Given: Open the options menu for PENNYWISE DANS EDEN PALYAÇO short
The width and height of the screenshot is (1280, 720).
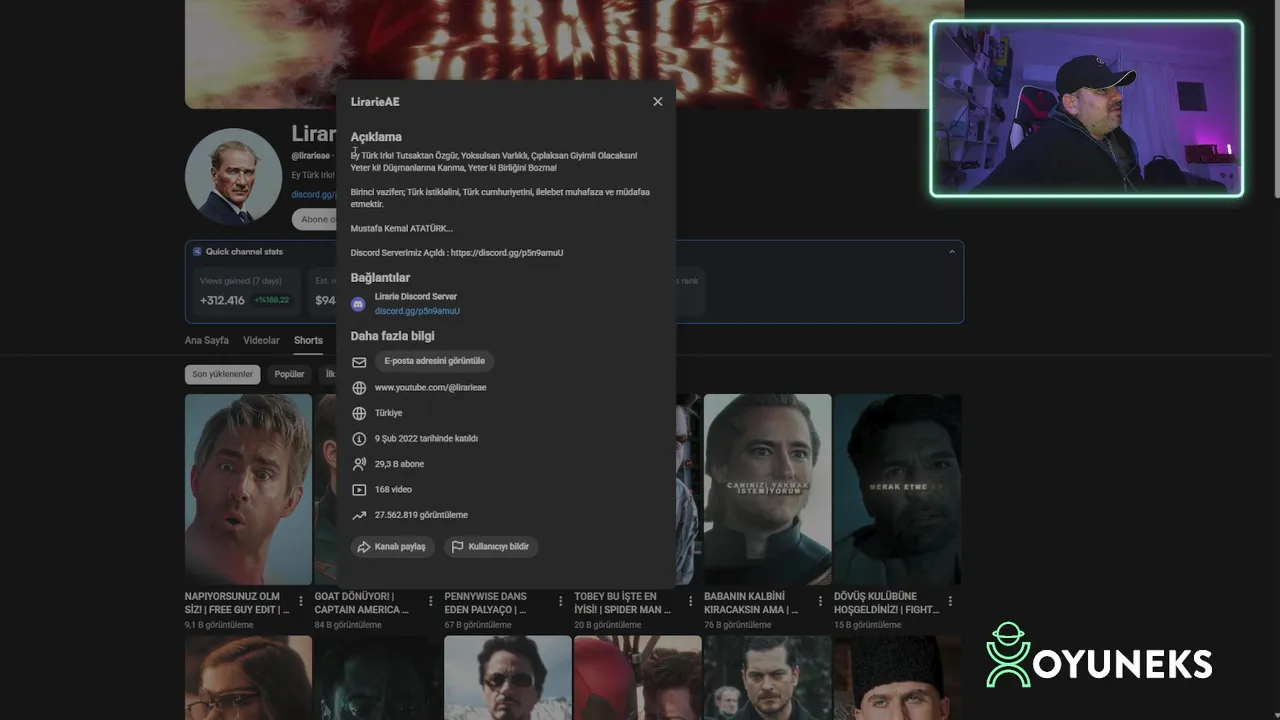Looking at the screenshot, I should (x=561, y=602).
